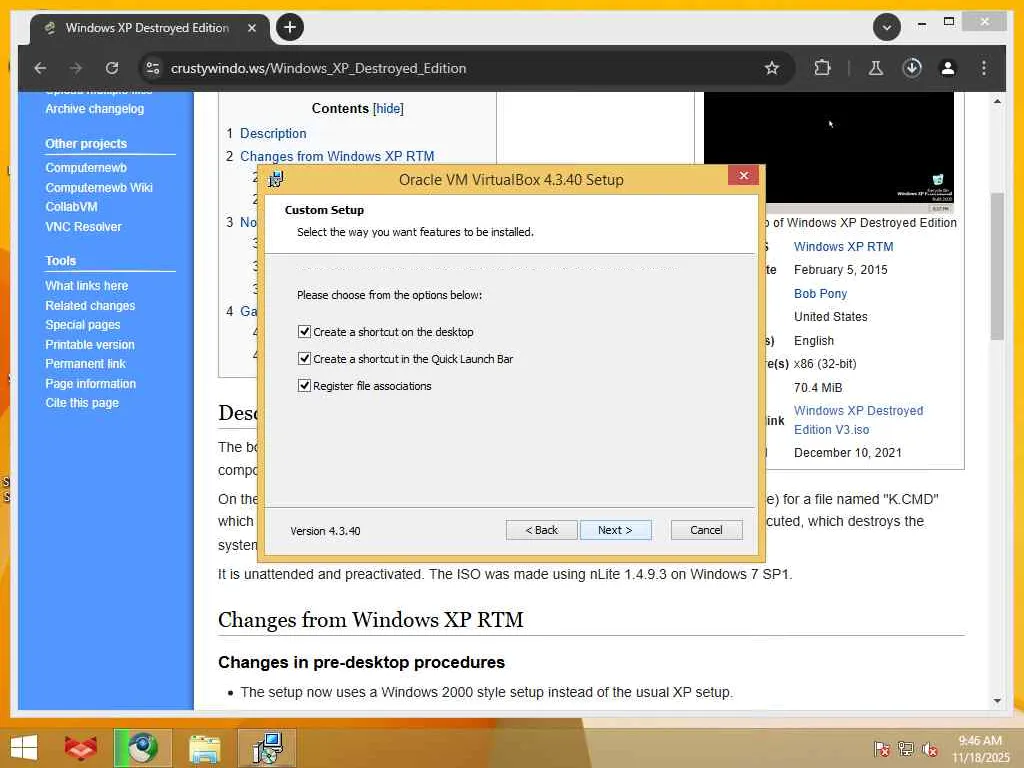Click VirtualBox installer icon in dialog title bar
The width and height of the screenshot is (1024, 768).
(276, 179)
